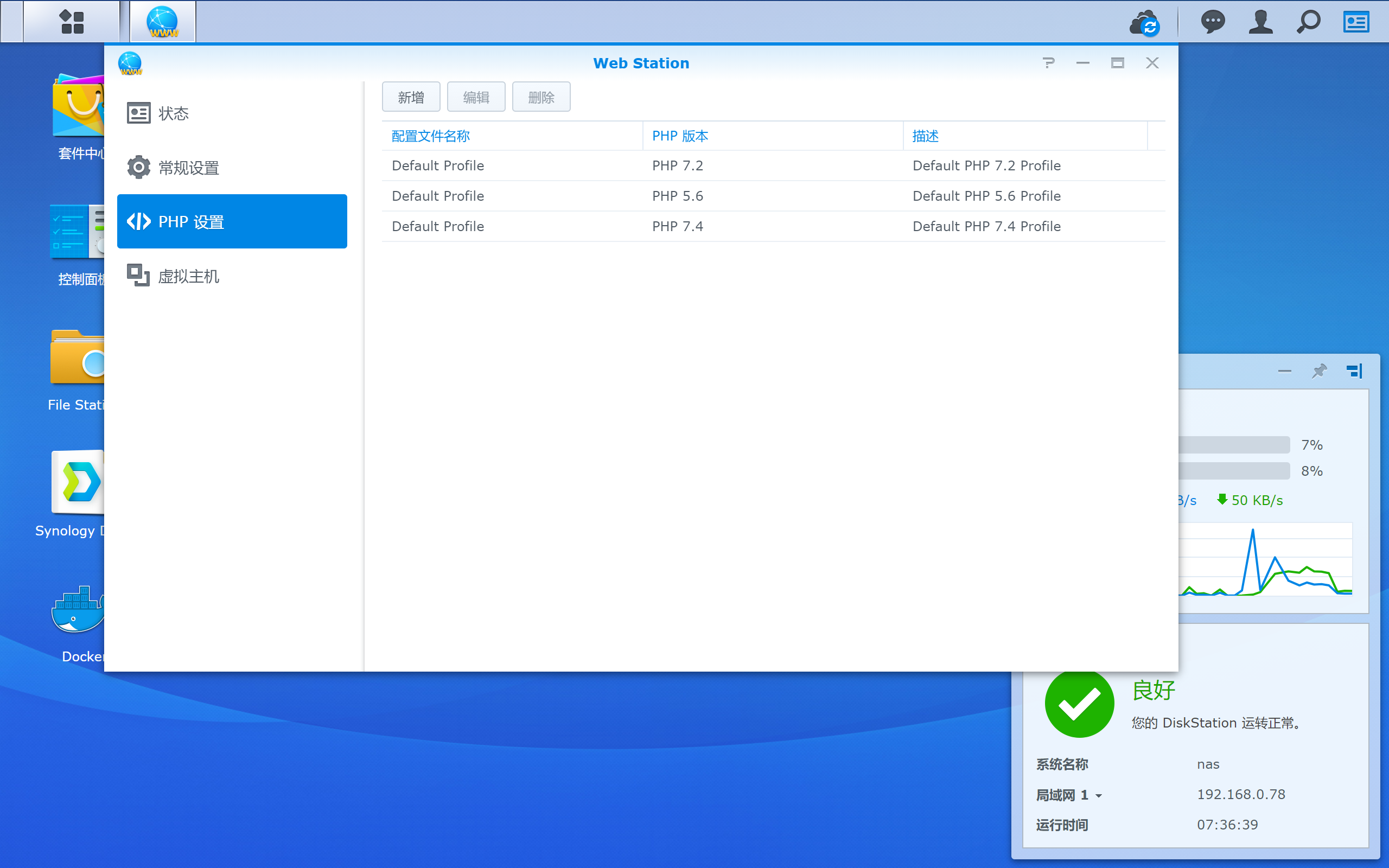1389x868 pixels.
Task: Open the search magnifier icon
Action: tap(1309, 22)
